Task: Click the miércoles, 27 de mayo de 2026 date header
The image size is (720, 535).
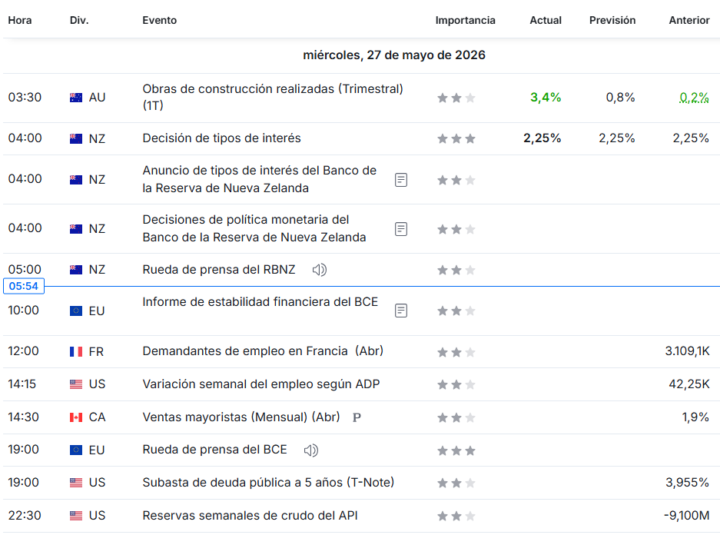Action: 394,55
